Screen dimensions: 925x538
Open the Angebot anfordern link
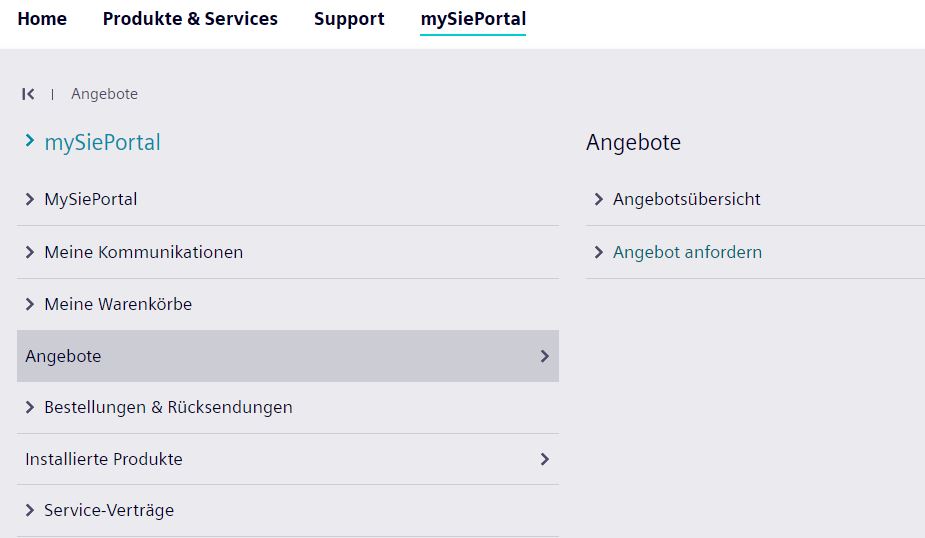(687, 252)
